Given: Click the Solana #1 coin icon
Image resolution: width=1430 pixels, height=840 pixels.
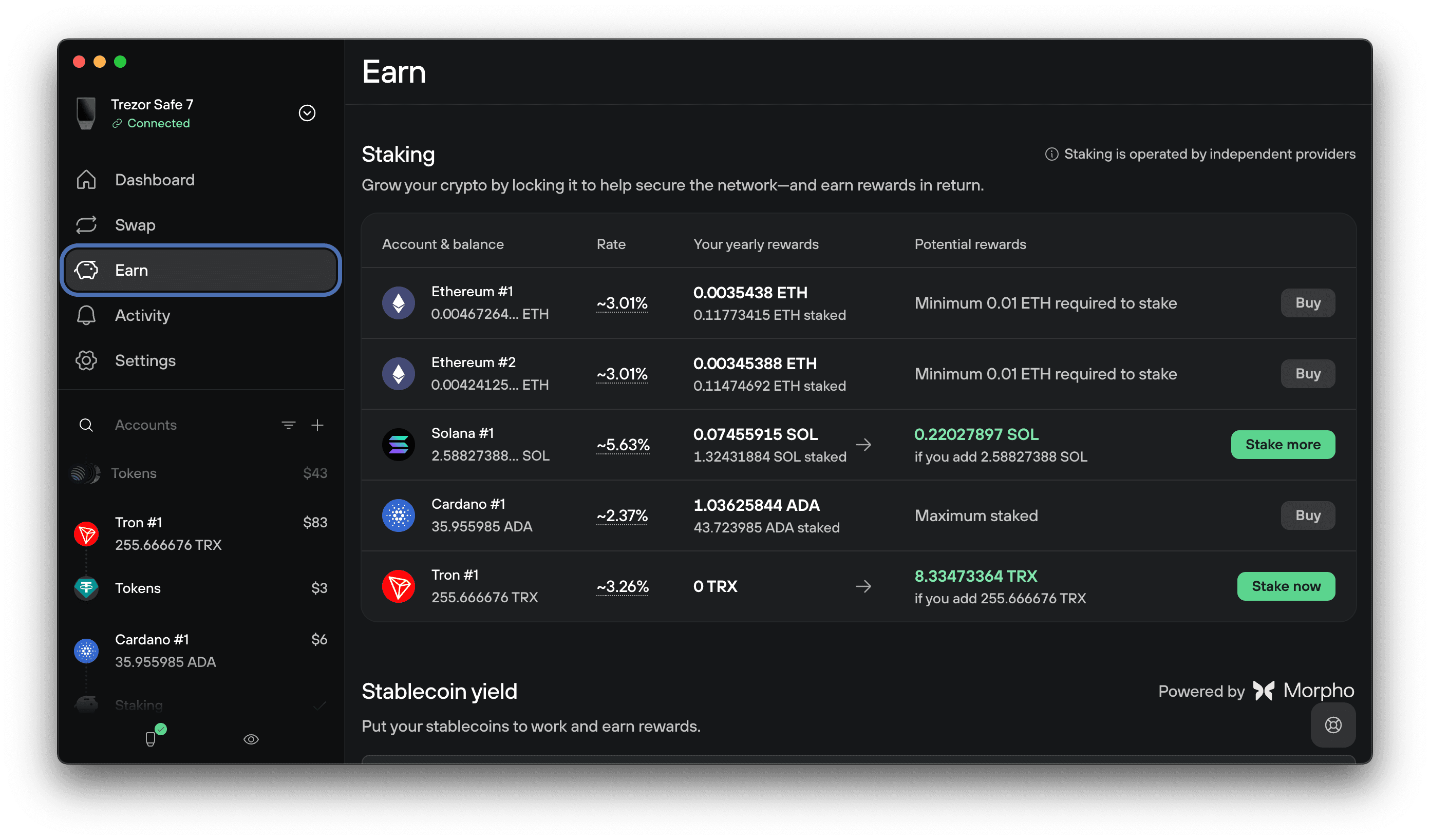Looking at the screenshot, I should [399, 445].
